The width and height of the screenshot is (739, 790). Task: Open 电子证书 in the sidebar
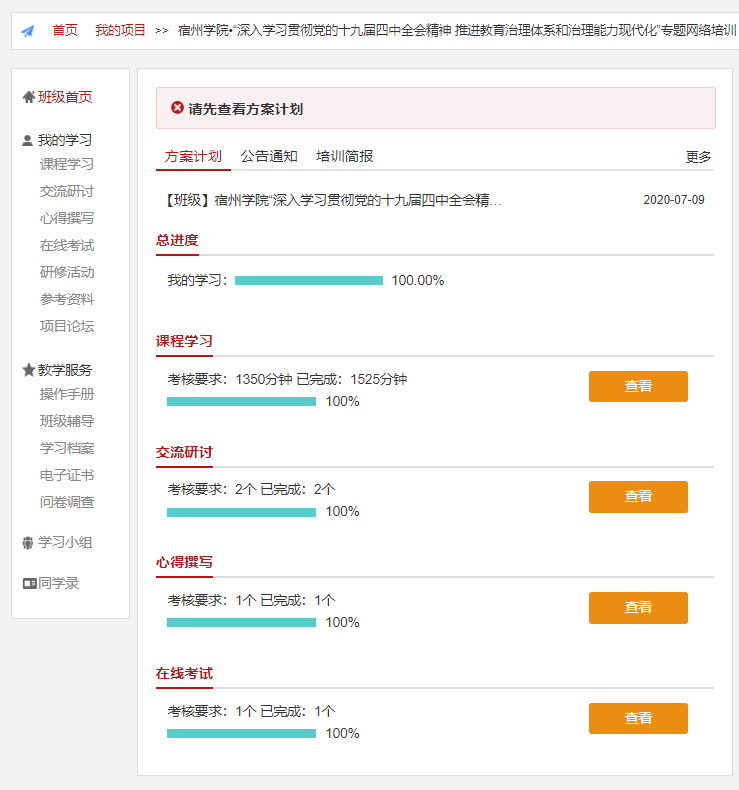pyautogui.click(x=67, y=475)
